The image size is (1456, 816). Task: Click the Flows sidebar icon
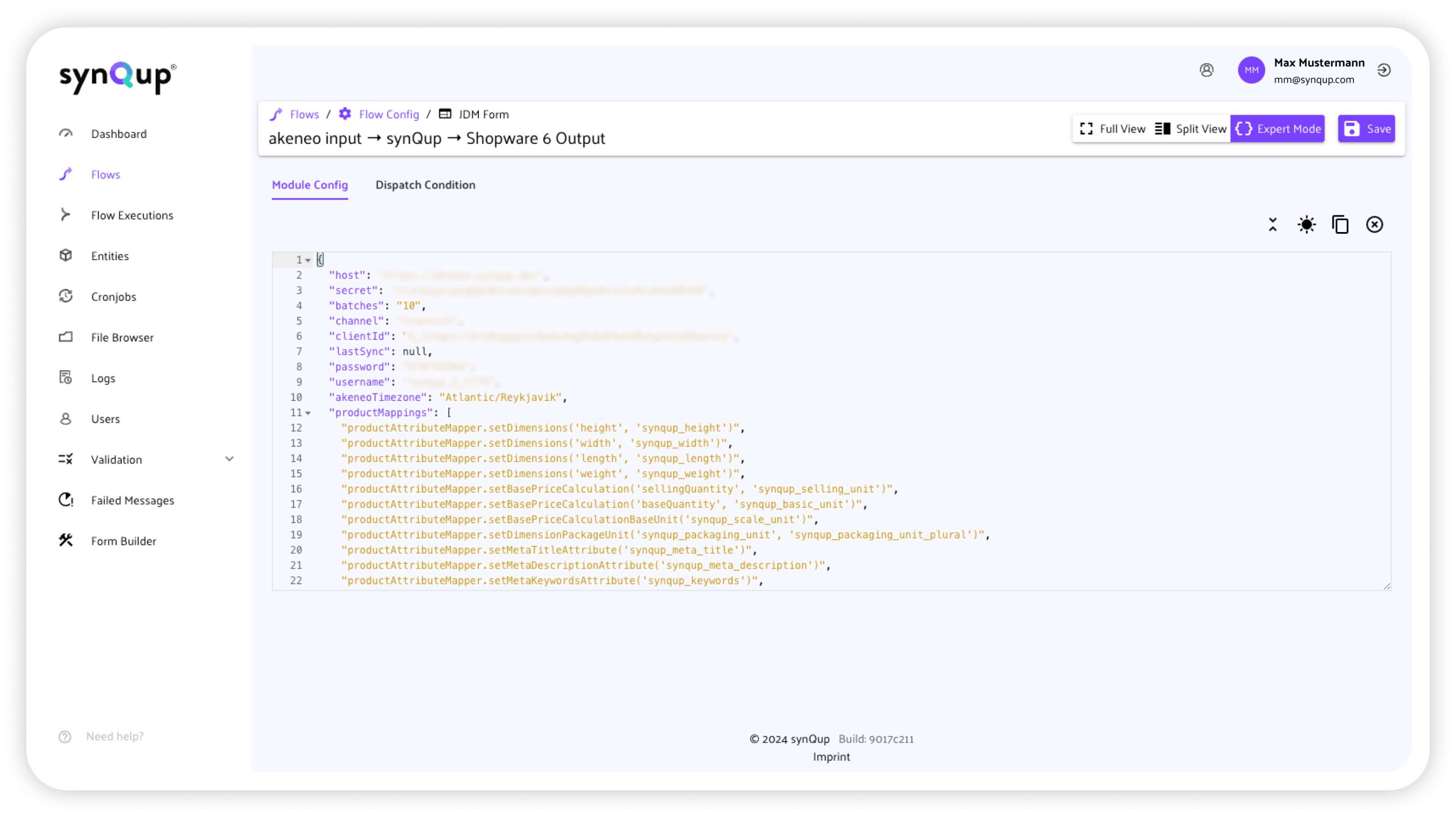(x=66, y=174)
